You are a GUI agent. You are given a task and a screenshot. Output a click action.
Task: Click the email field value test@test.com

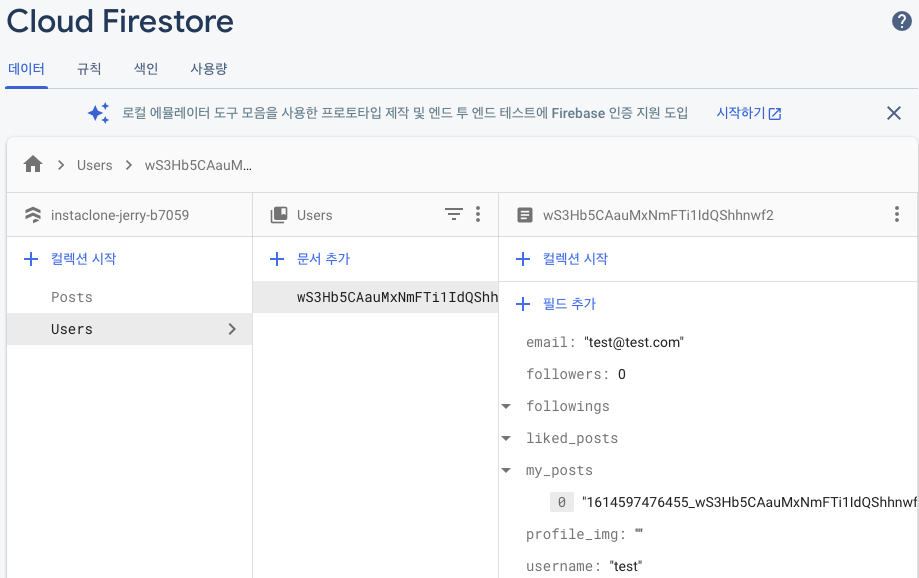click(634, 342)
